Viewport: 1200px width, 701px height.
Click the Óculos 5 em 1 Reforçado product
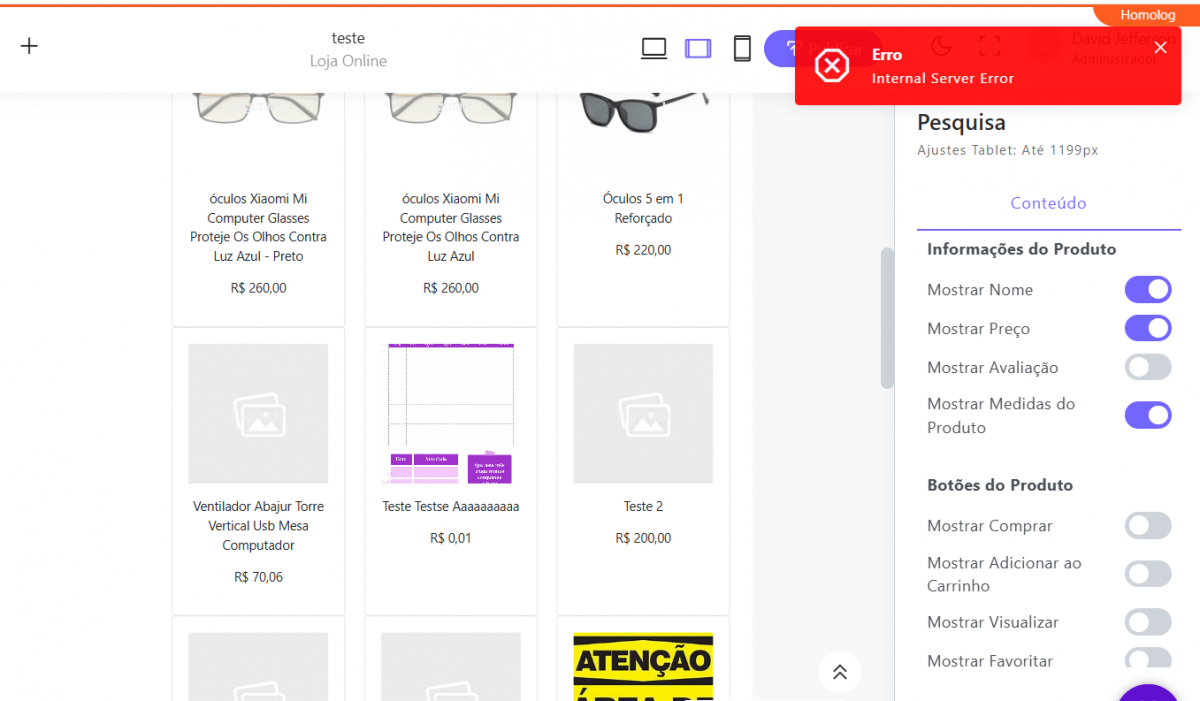coord(644,208)
